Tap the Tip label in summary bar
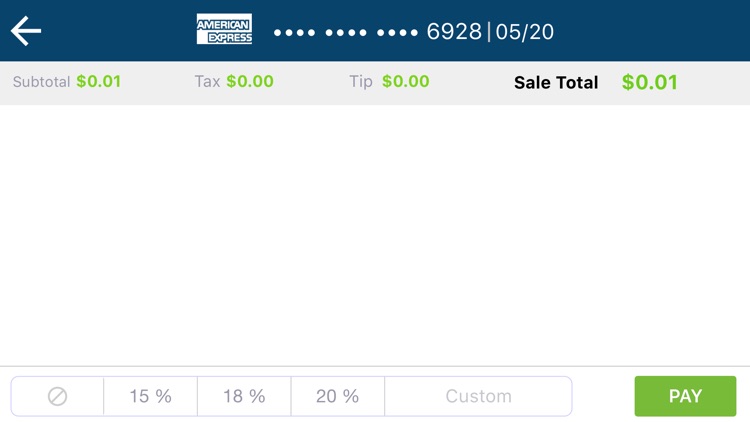750x422 pixels. click(361, 82)
